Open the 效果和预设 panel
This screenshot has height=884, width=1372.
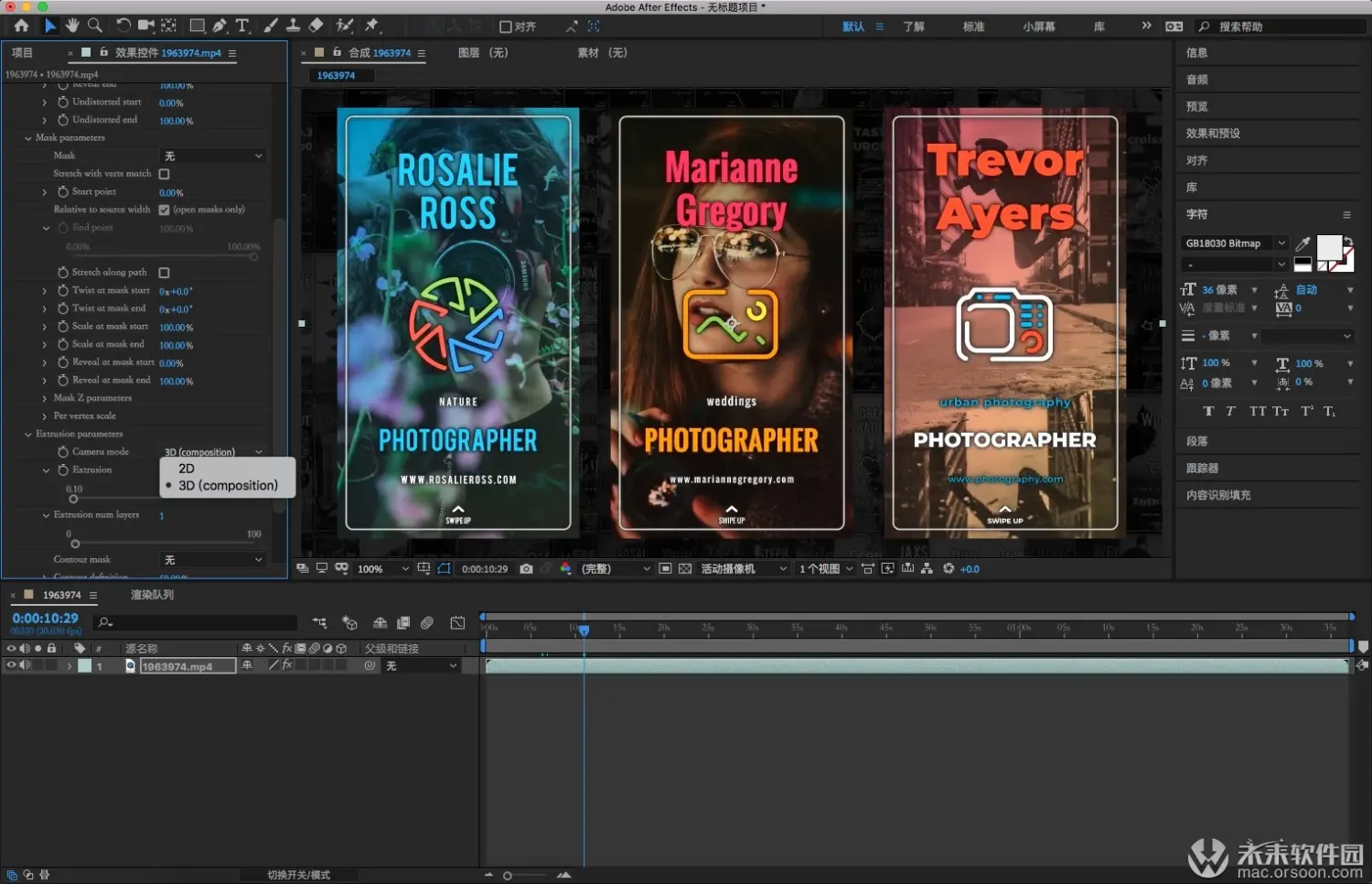pyautogui.click(x=1213, y=134)
